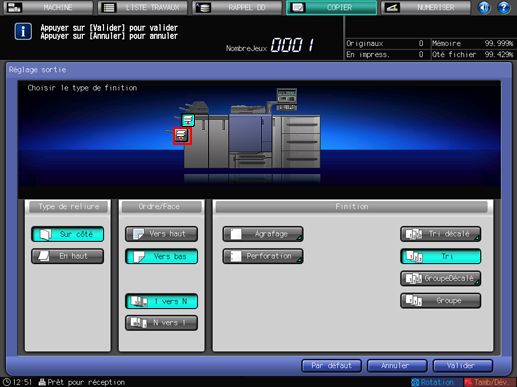Switch to the MACHINE tab
The width and height of the screenshot is (517, 387).
48,7
